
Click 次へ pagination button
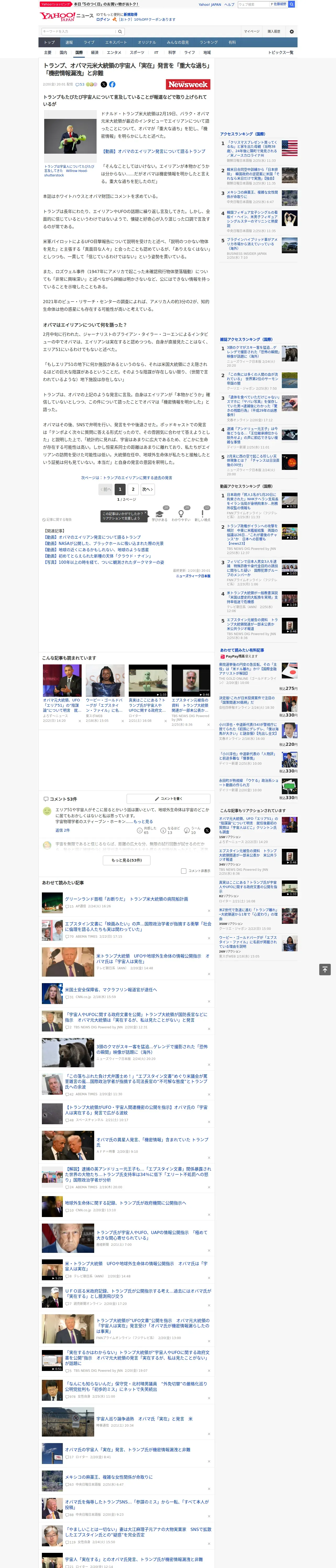[148, 489]
